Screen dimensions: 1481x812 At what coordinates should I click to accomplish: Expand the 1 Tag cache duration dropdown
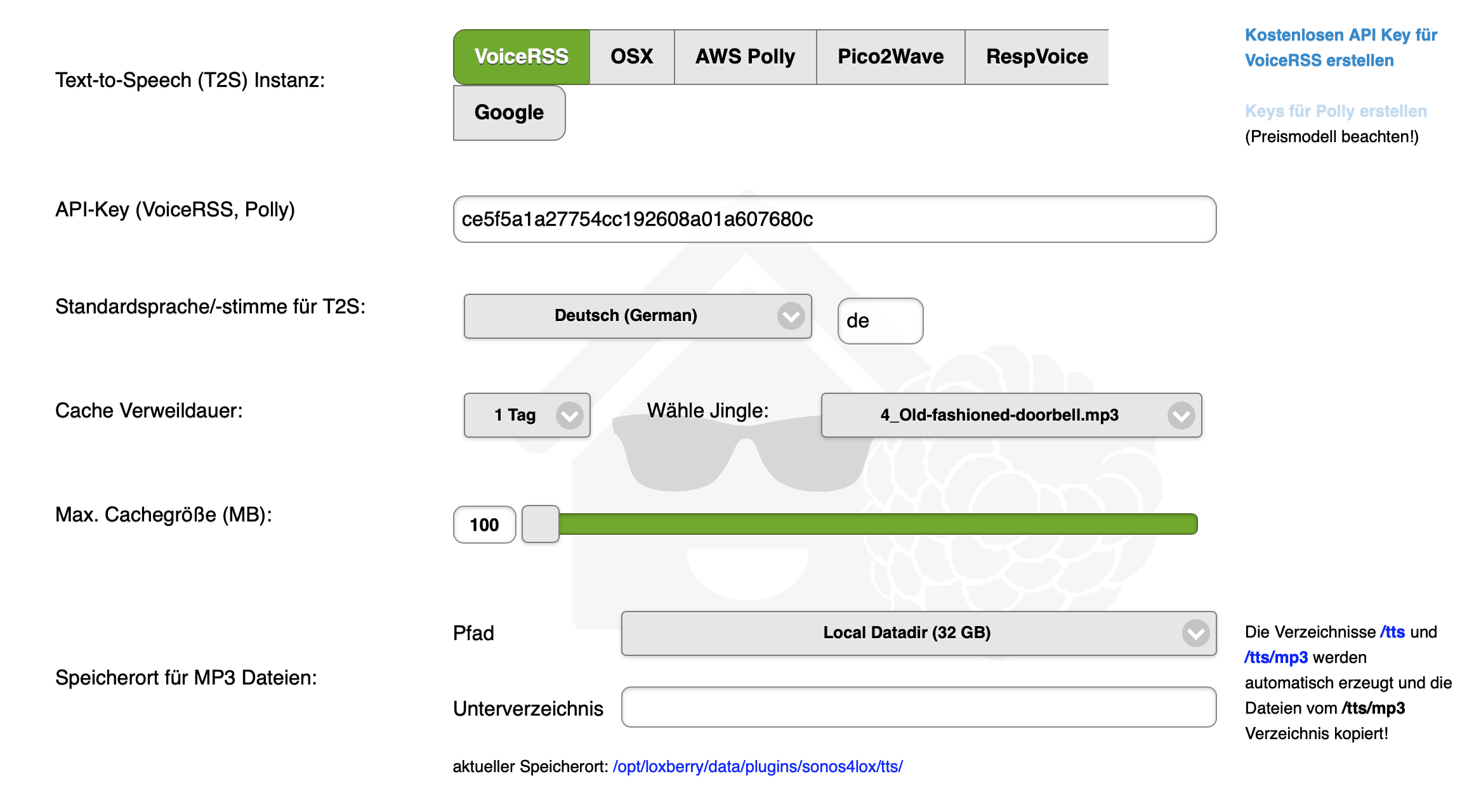click(527, 415)
